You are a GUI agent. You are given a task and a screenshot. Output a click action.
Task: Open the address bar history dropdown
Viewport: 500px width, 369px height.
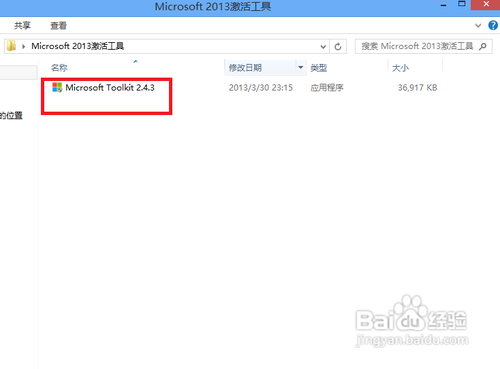323,47
